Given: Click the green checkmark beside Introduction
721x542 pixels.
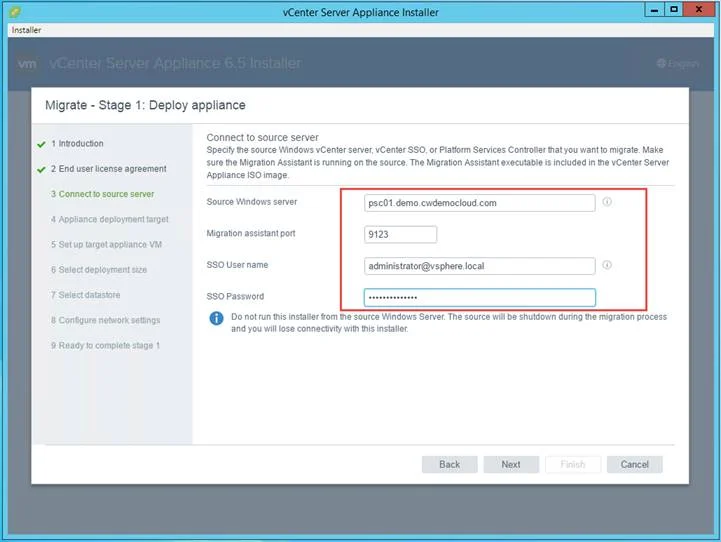Looking at the screenshot, I should click(x=41, y=144).
